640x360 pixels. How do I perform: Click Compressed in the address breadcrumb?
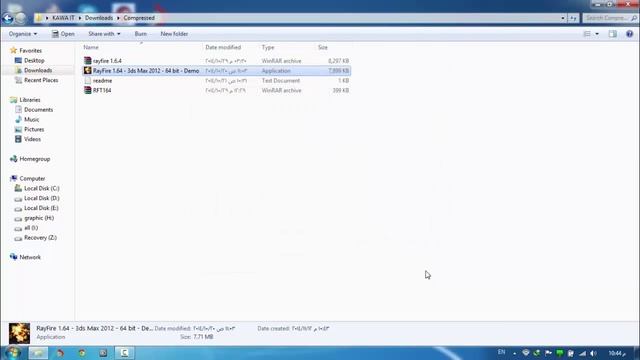(139, 18)
